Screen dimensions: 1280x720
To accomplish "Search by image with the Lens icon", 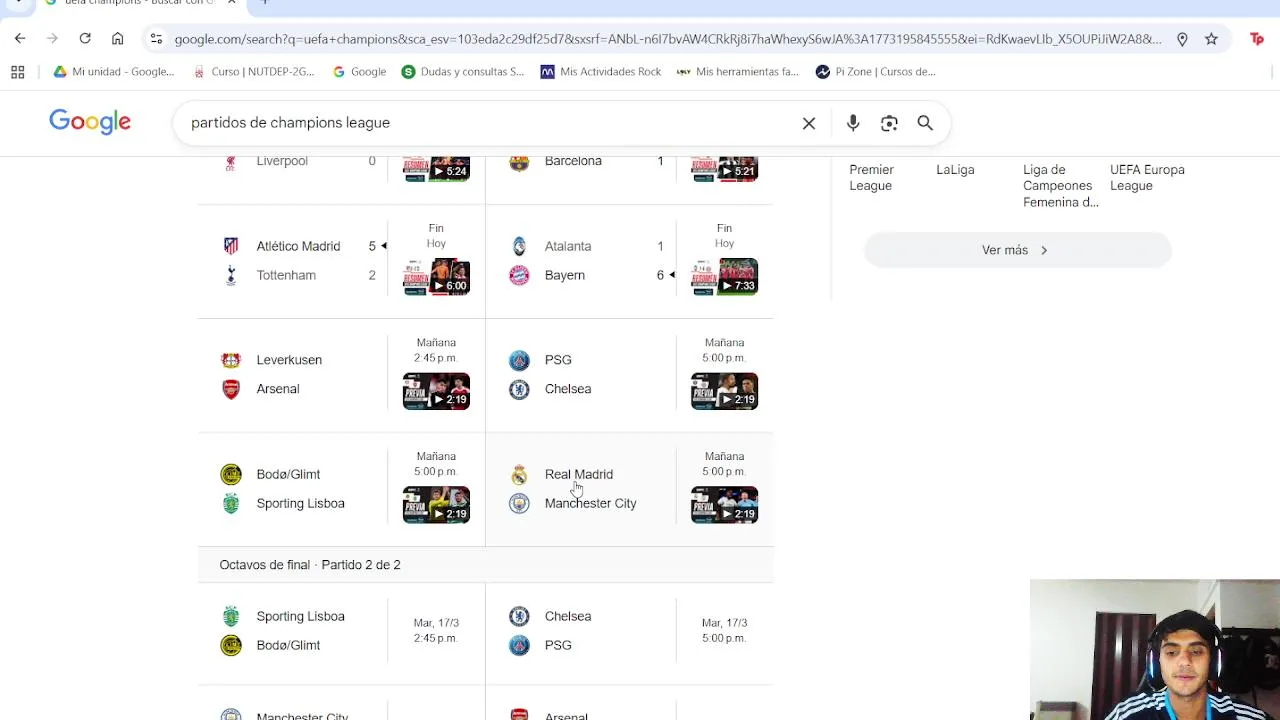I will 889,123.
